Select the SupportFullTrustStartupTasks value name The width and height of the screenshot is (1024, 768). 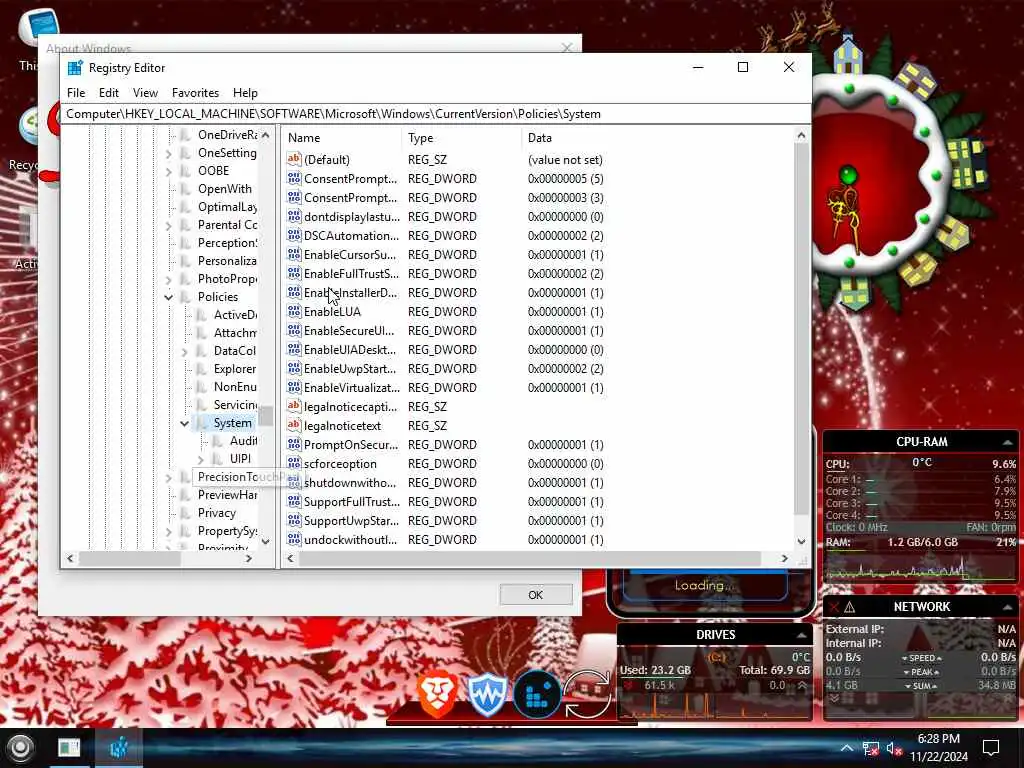352,502
